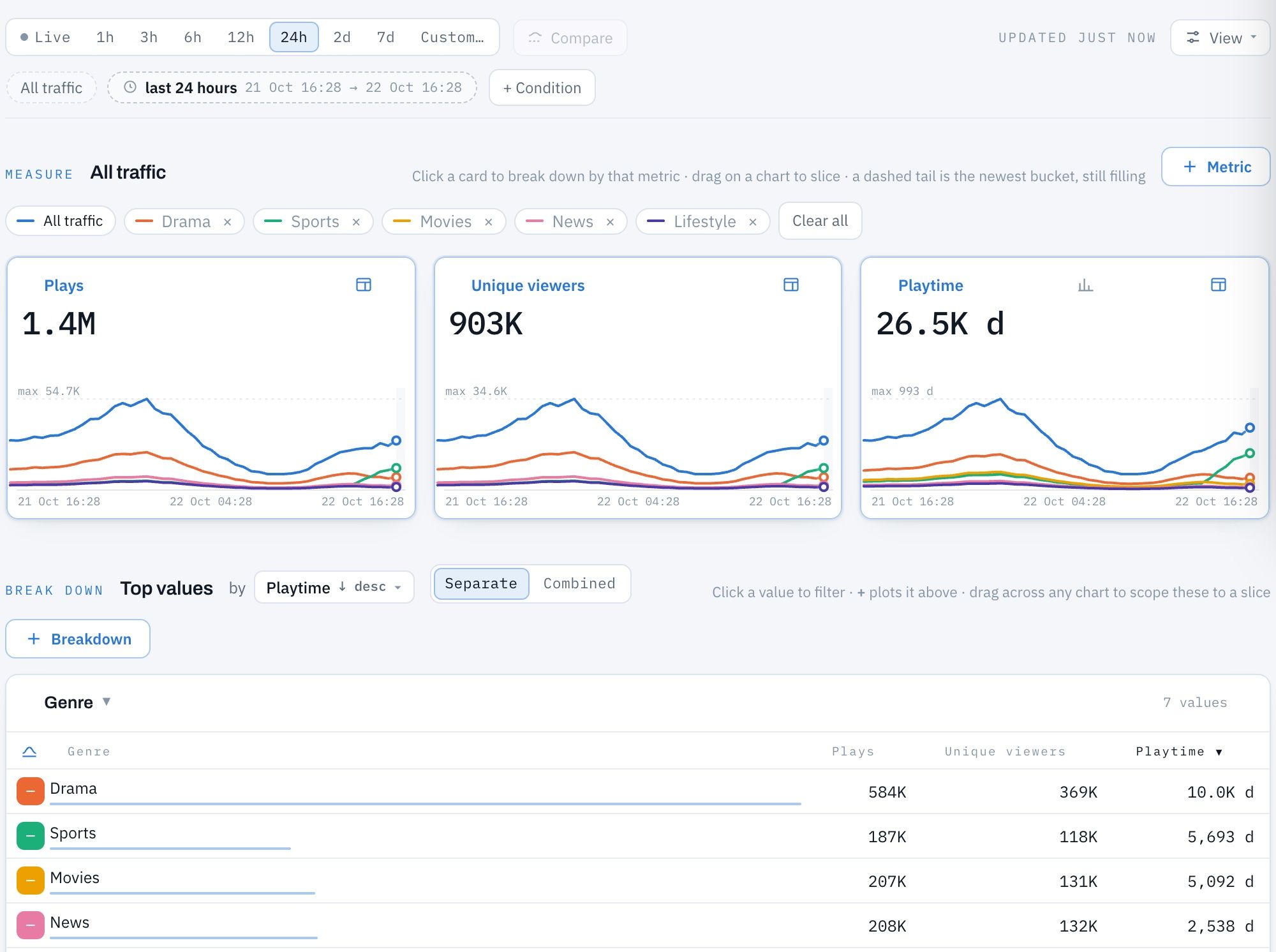This screenshot has height=952, width=1276.
Task: Open the Playtime desc sort dropdown
Action: (334, 587)
